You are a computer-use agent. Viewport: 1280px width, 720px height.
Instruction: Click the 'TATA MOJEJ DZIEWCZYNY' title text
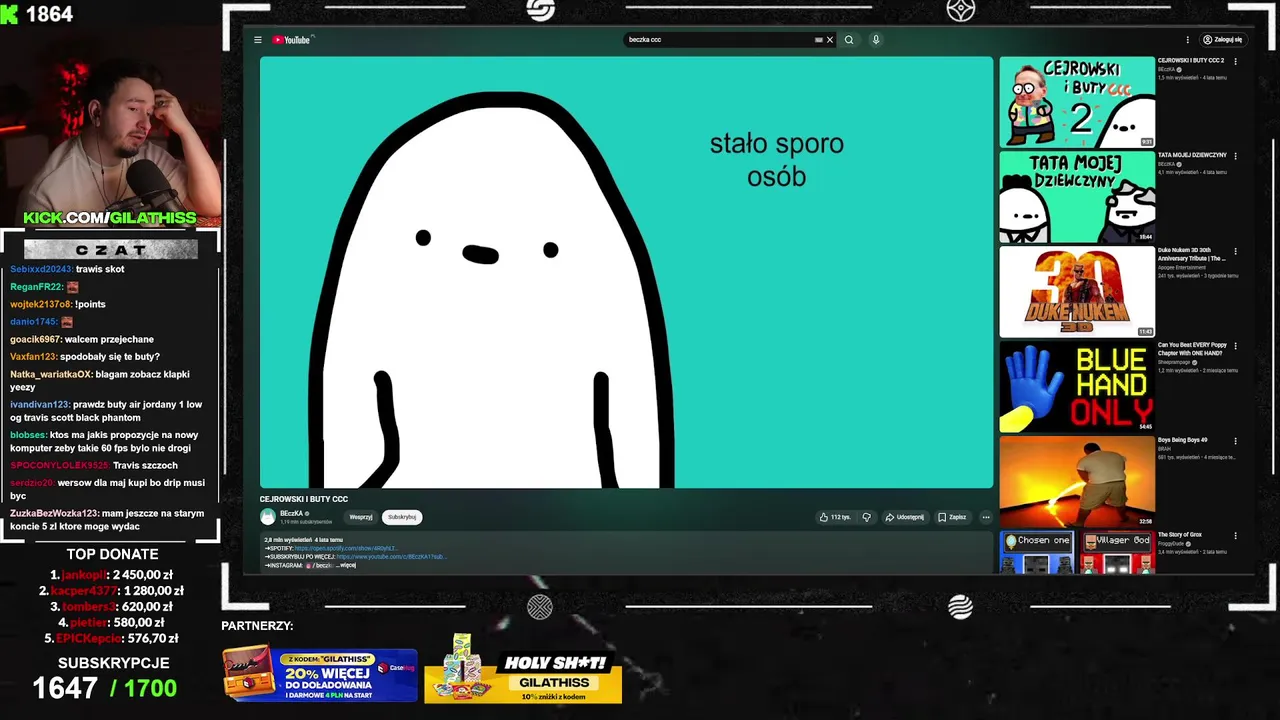pyautogui.click(x=1192, y=155)
